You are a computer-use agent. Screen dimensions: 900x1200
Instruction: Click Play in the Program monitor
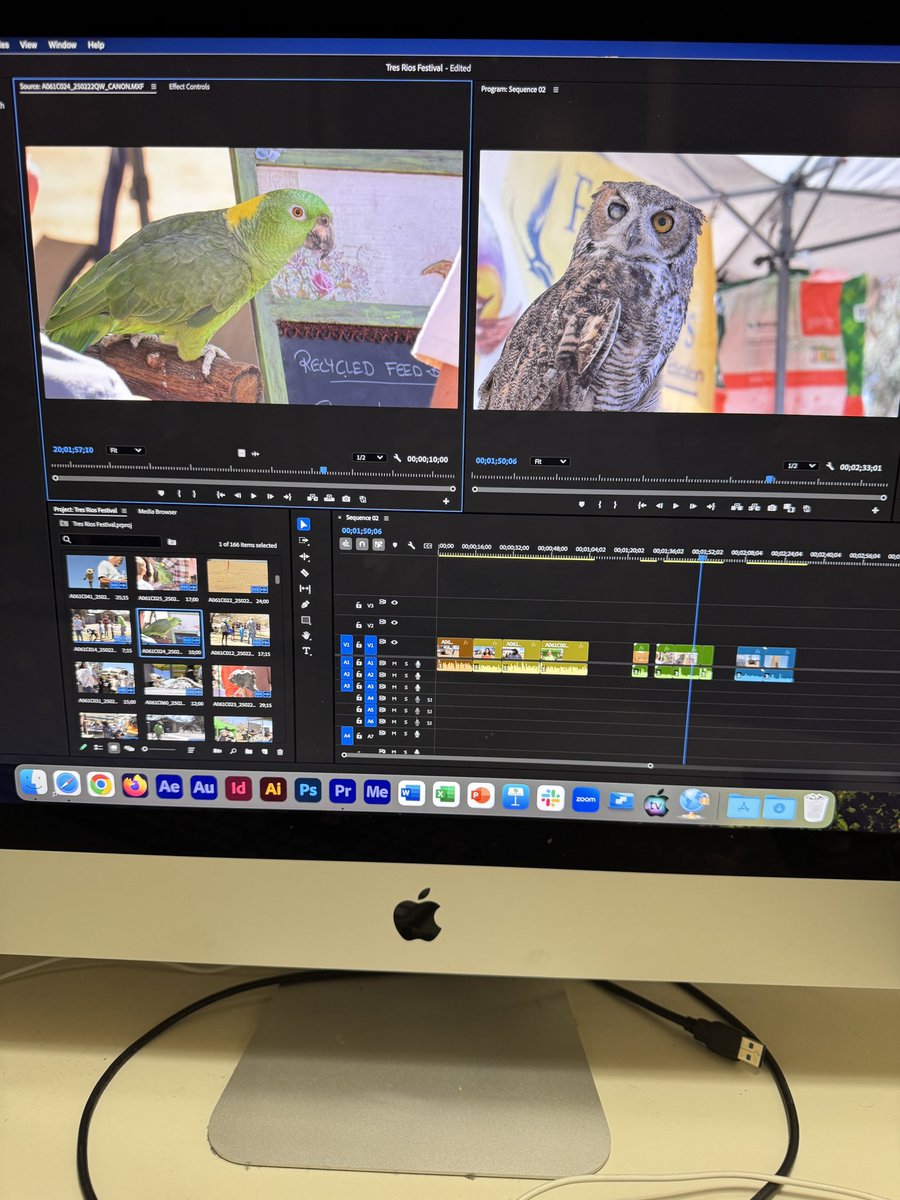point(676,506)
